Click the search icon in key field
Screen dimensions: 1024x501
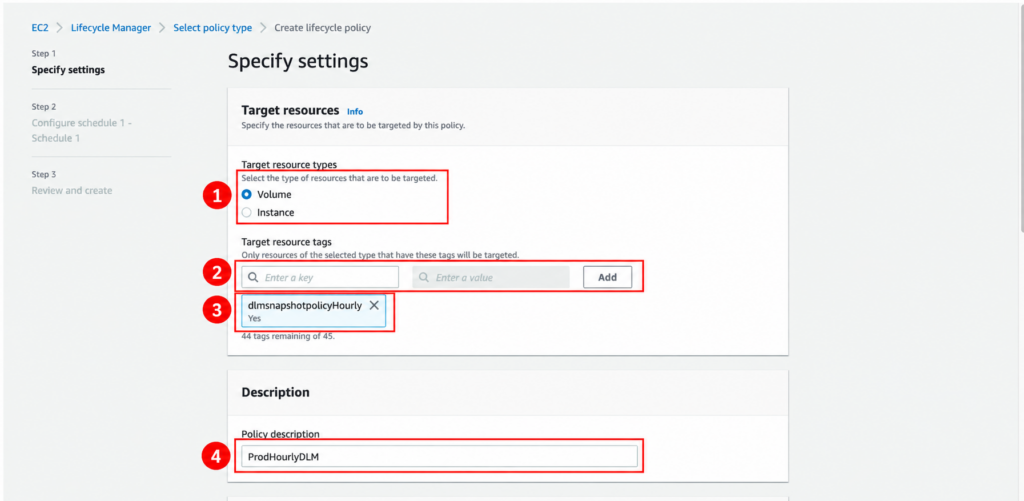coord(253,278)
